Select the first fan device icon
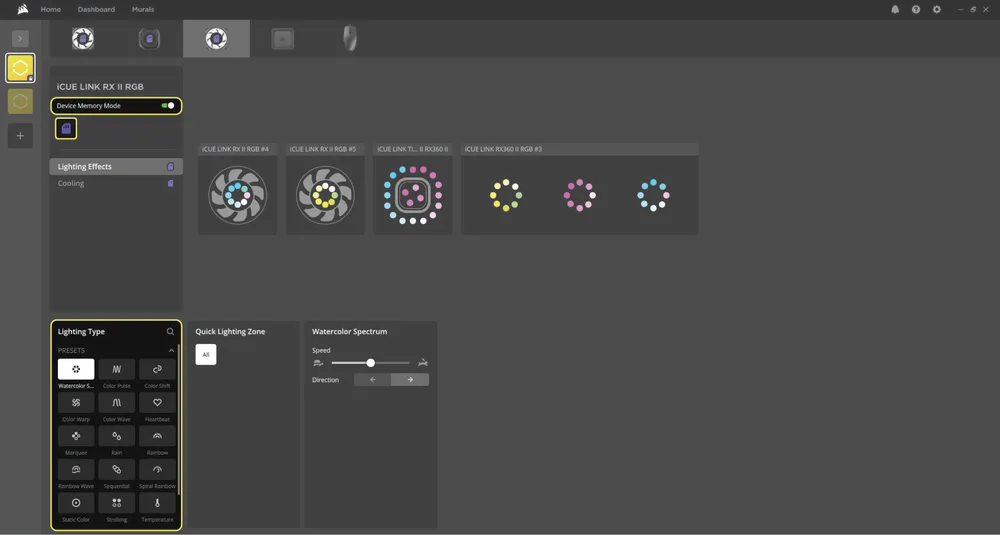The width and height of the screenshot is (1000, 535). tap(83, 38)
